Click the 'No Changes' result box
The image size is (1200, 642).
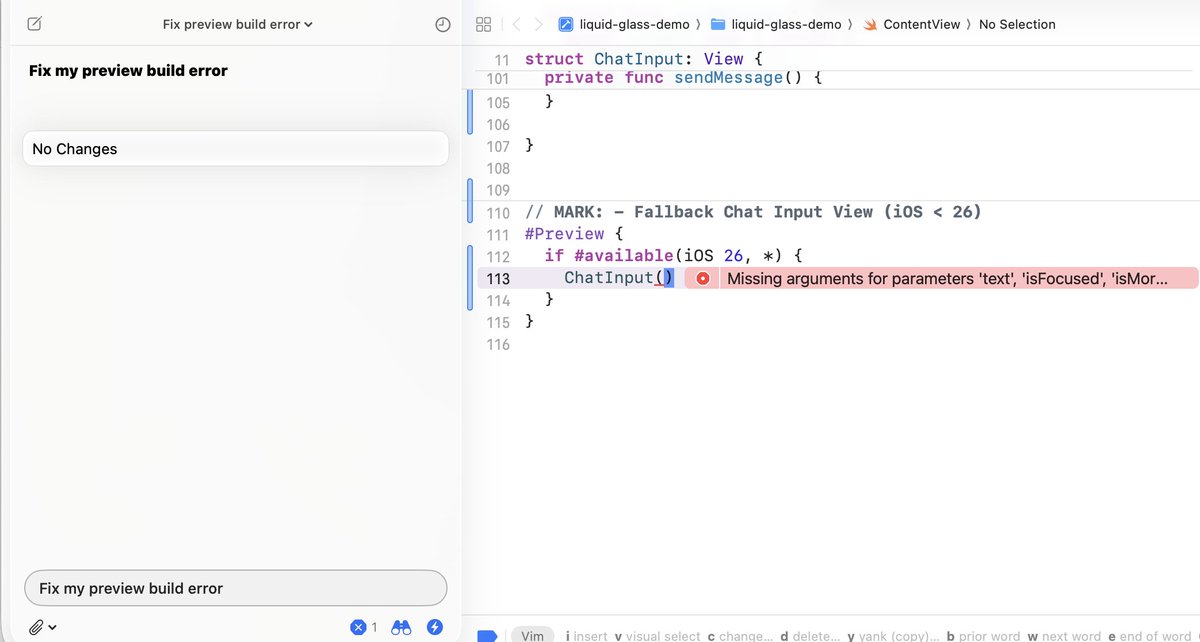click(235, 149)
